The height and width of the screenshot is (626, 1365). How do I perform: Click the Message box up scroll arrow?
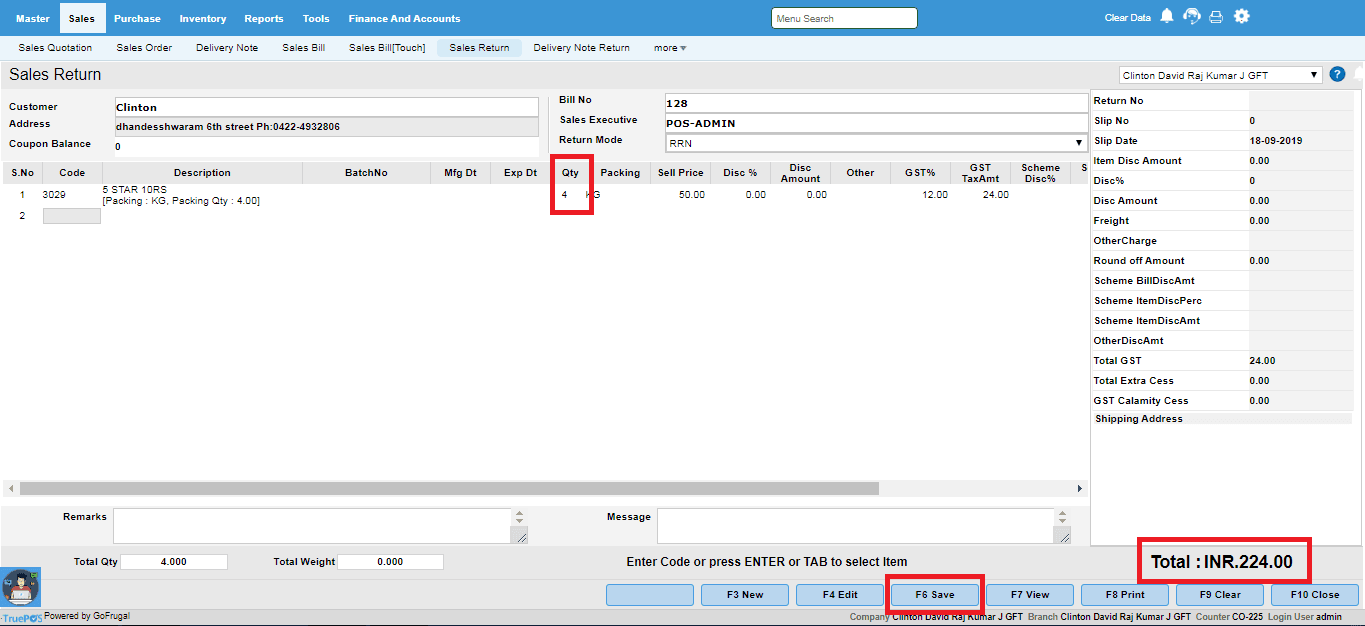(x=1063, y=513)
